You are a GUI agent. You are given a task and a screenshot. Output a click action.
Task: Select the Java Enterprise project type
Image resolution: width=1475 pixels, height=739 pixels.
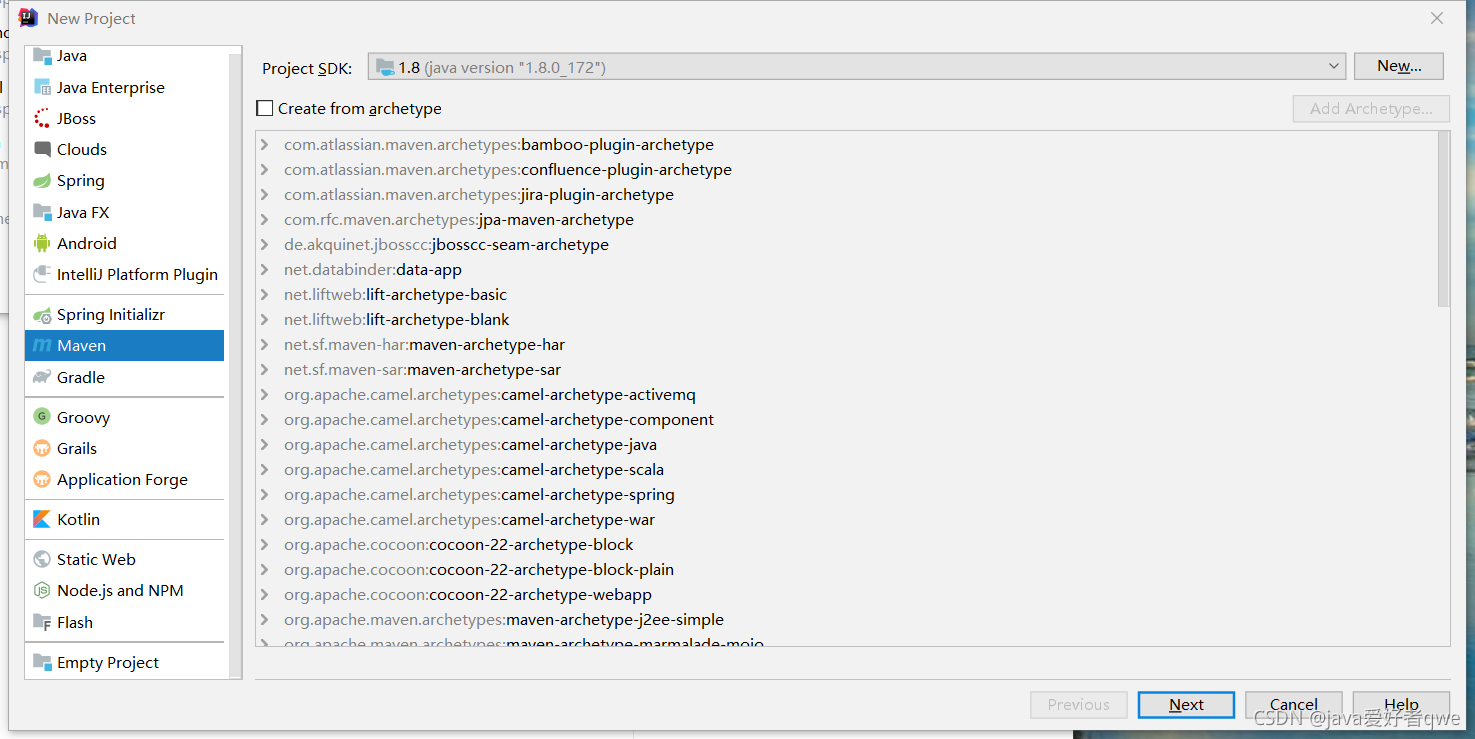pos(124,87)
